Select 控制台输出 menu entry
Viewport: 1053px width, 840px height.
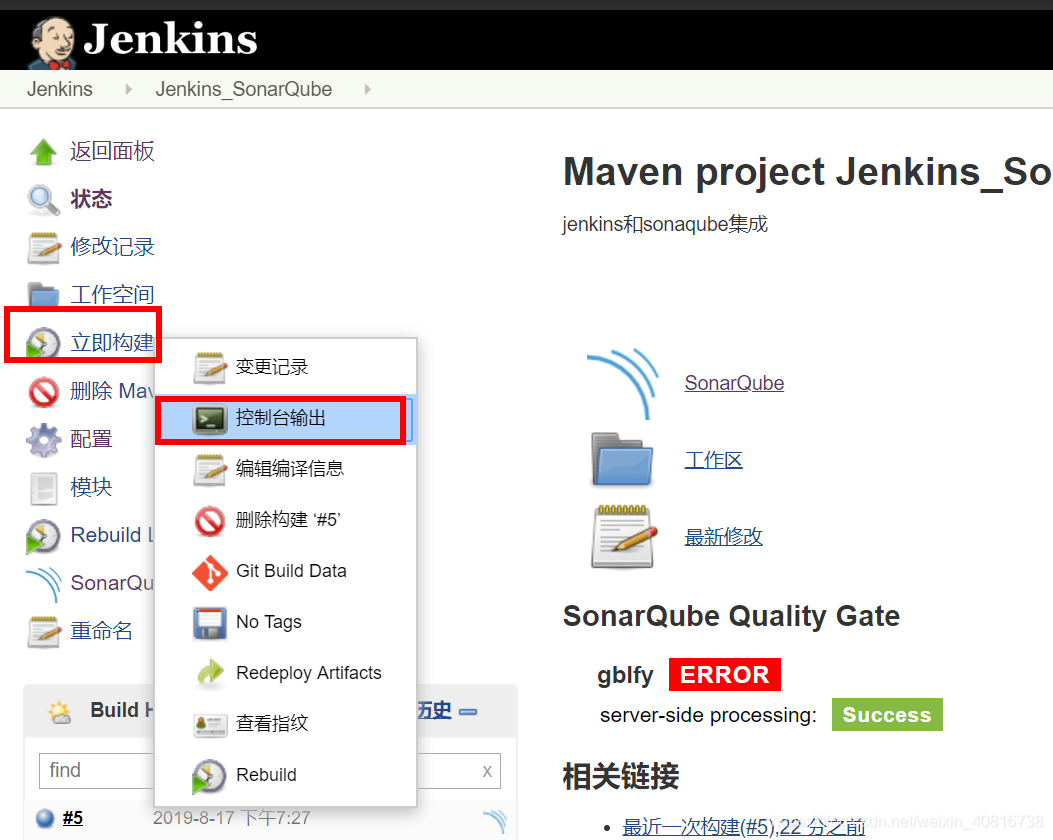pos(281,418)
